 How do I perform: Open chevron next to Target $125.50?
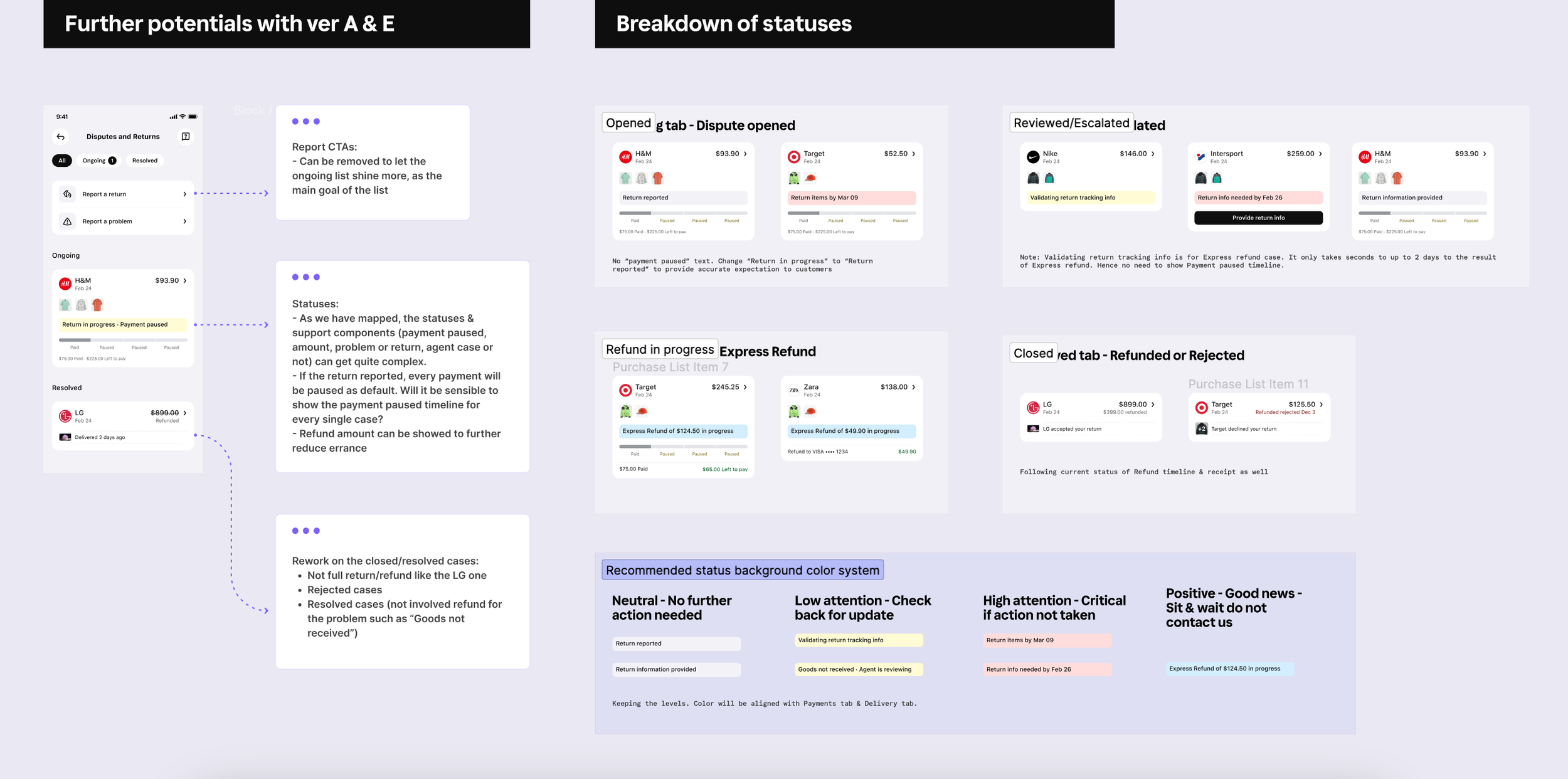pyautogui.click(x=1321, y=405)
